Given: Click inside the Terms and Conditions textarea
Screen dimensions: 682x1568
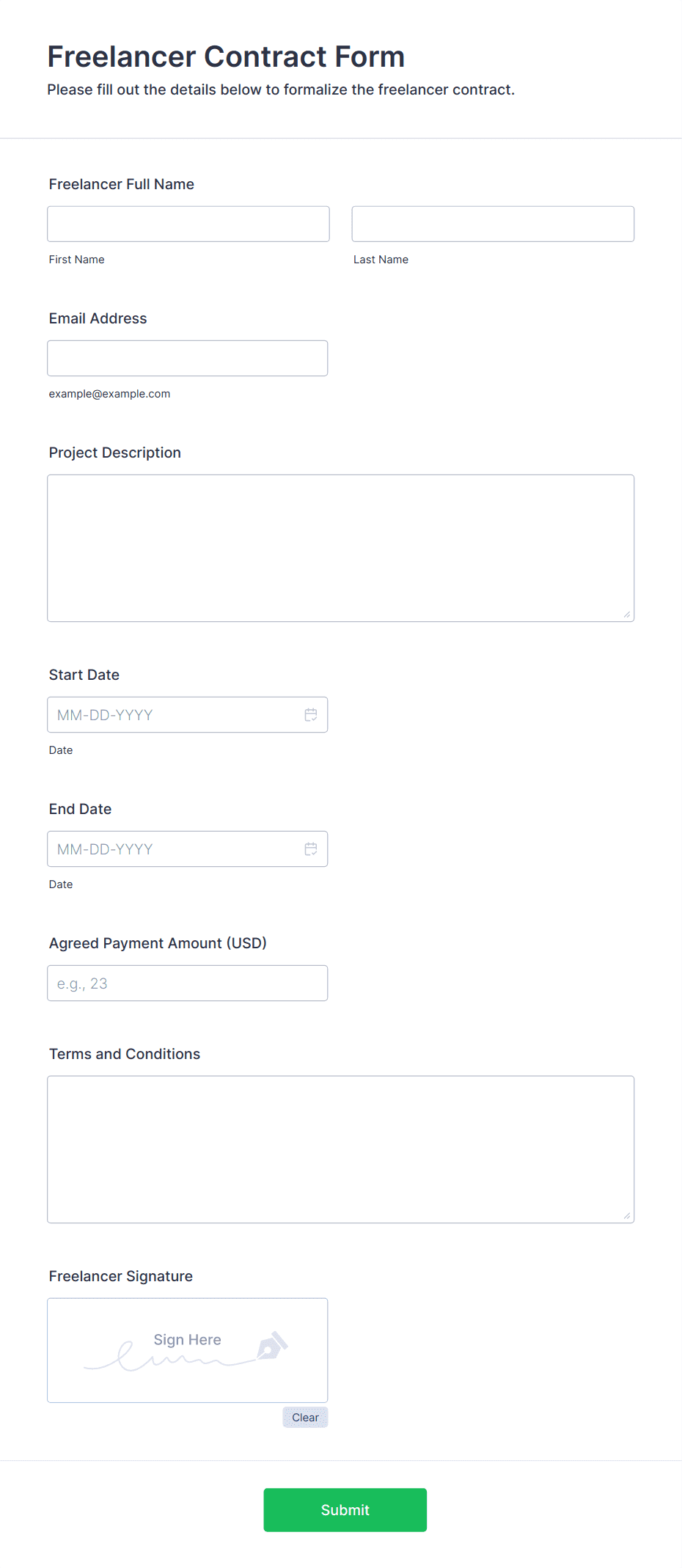Looking at the screenshot, I should (x=340, y=1149).
